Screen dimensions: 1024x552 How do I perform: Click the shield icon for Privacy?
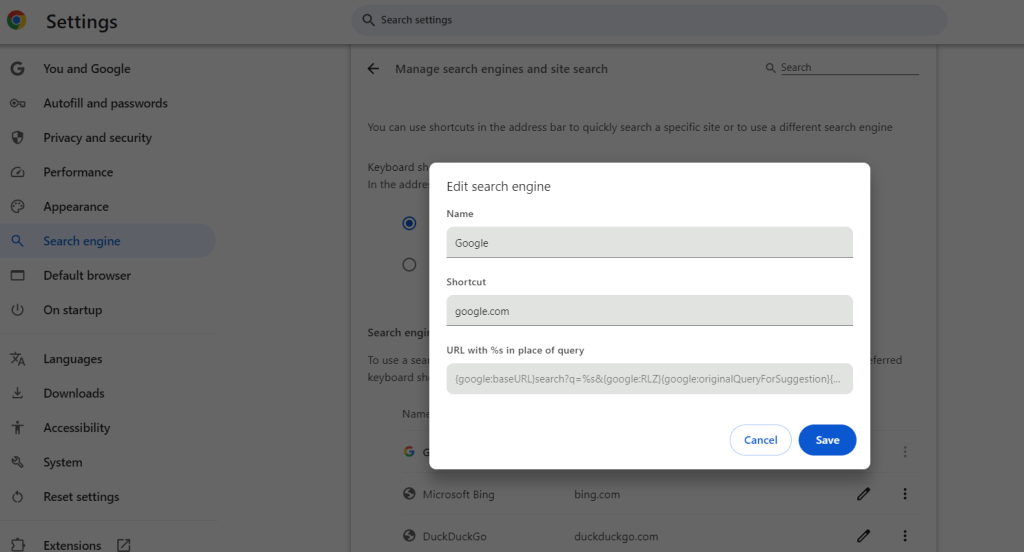(18, 138)
